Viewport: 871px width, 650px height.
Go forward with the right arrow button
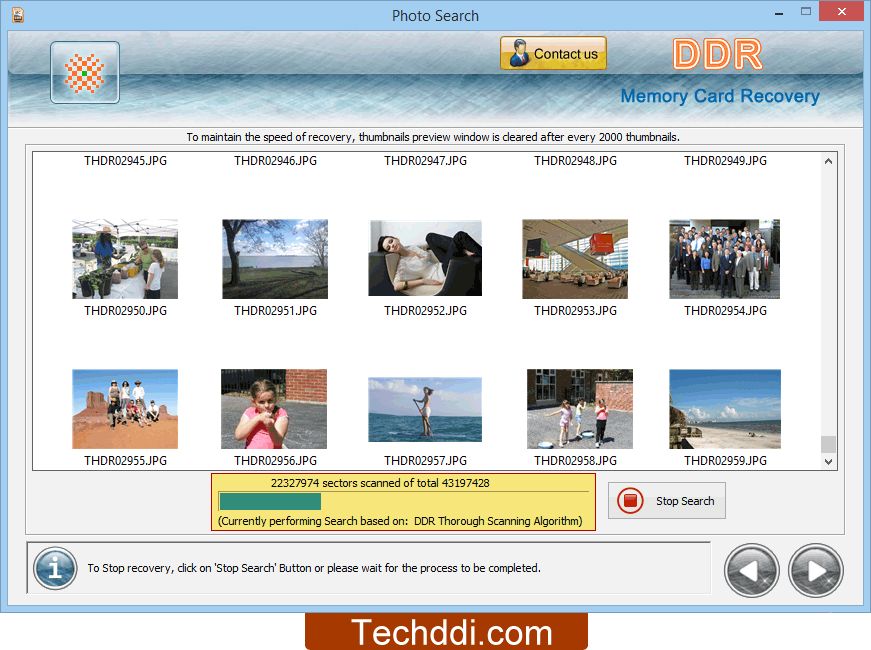pos(815,571)
